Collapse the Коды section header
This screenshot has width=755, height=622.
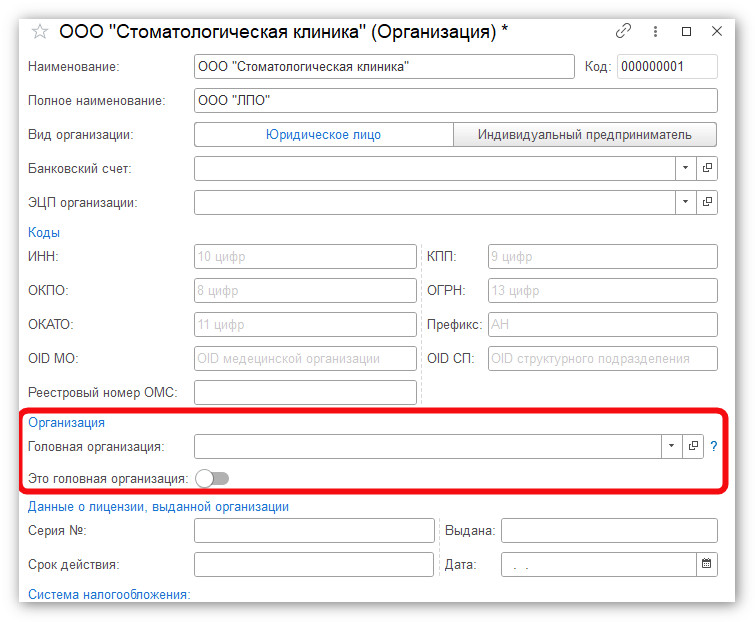[x=44, y=233]
